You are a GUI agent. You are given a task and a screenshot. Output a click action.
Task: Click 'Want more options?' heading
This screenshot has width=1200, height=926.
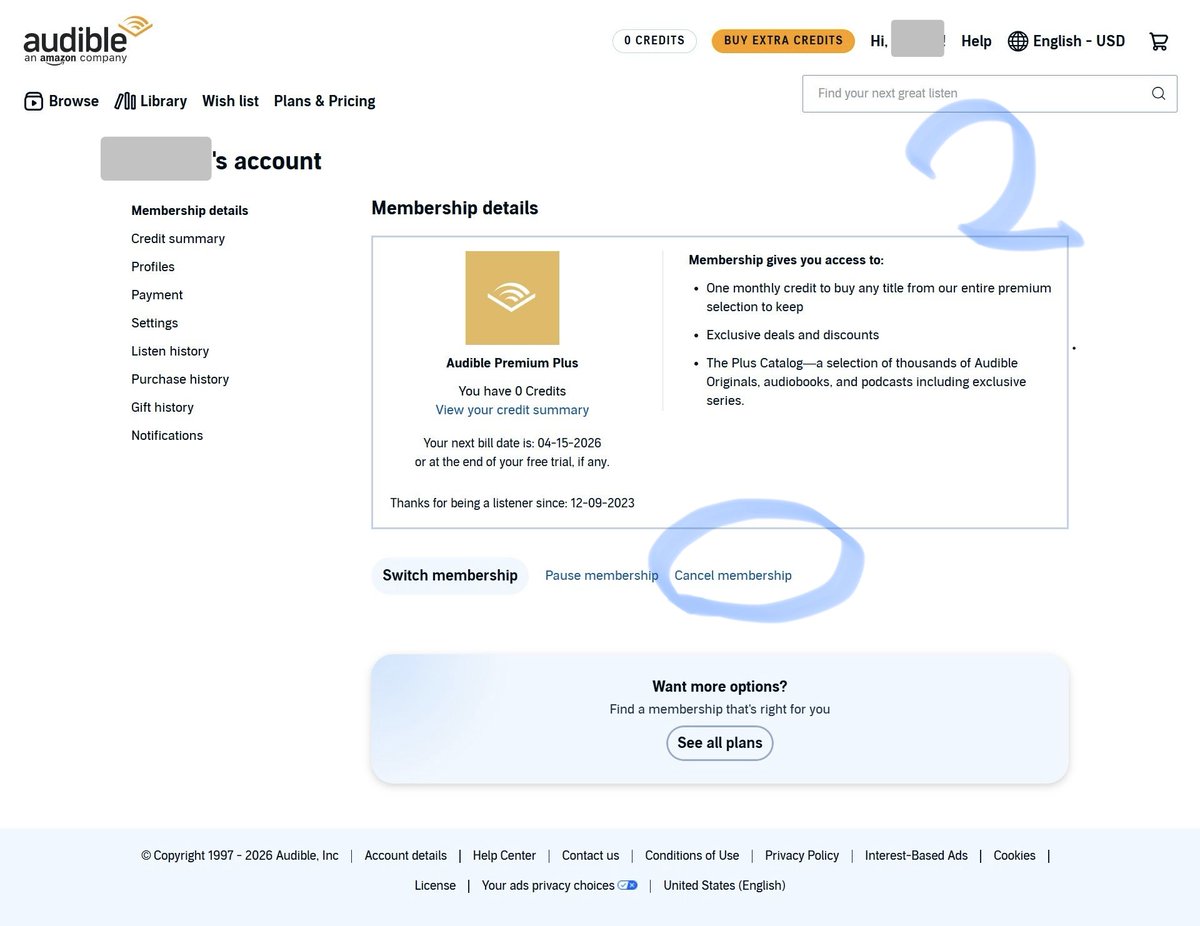tap(720, 687)
